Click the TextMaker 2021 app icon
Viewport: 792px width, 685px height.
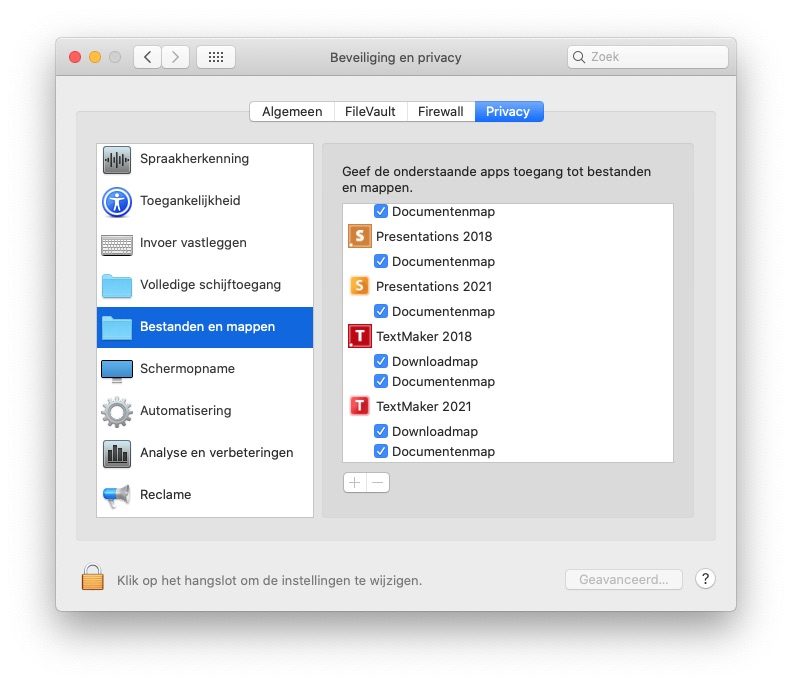coord(359,407)
